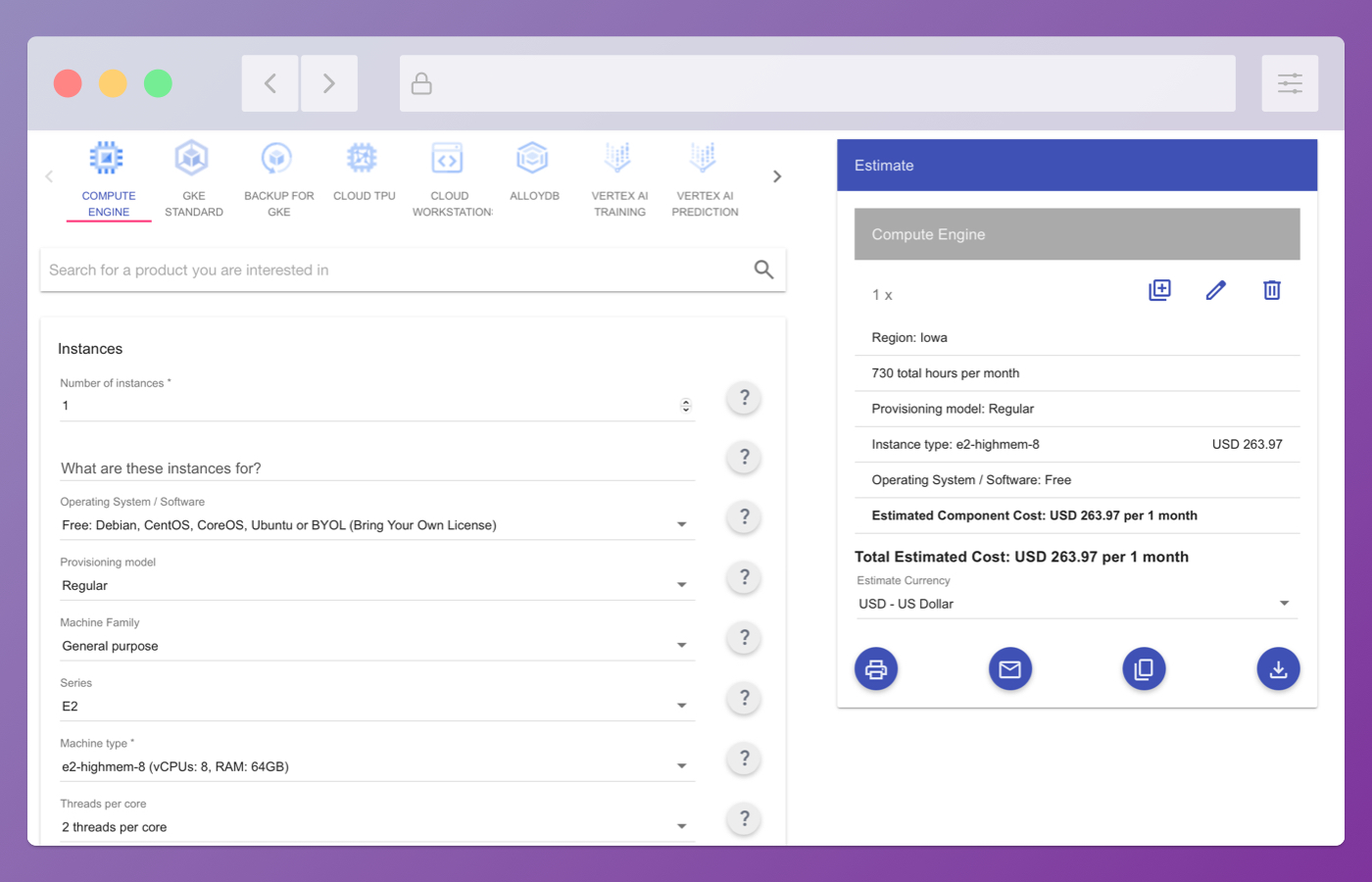Image resolution: width=1372 pixels, height=882 pixels.
Task: Click the '1 x' quantity label
Action: (882, 295)
